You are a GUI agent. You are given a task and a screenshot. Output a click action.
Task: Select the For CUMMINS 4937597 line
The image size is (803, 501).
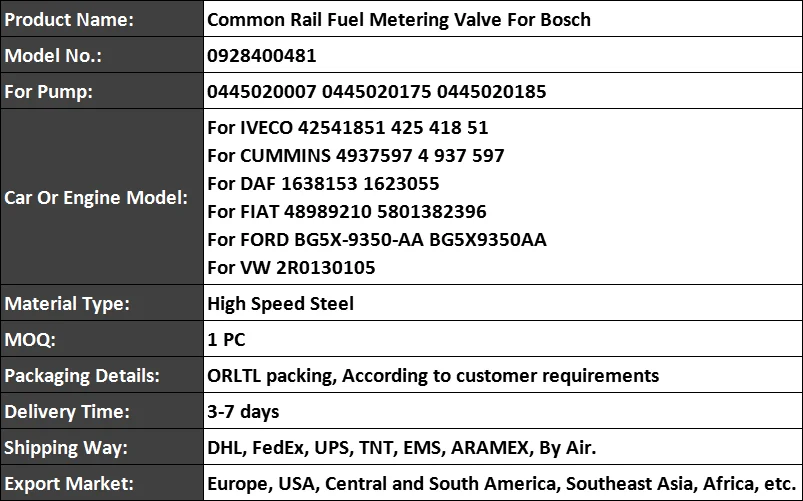(355, 155)
